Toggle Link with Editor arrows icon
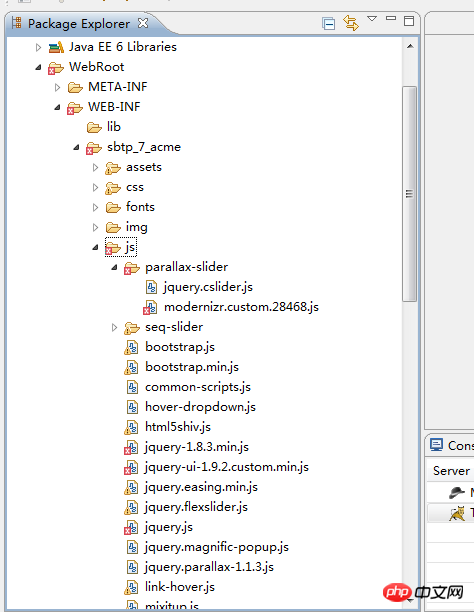The height and width of the screenshot is (612, 474). pyautogui.click(x=351, y=23)
